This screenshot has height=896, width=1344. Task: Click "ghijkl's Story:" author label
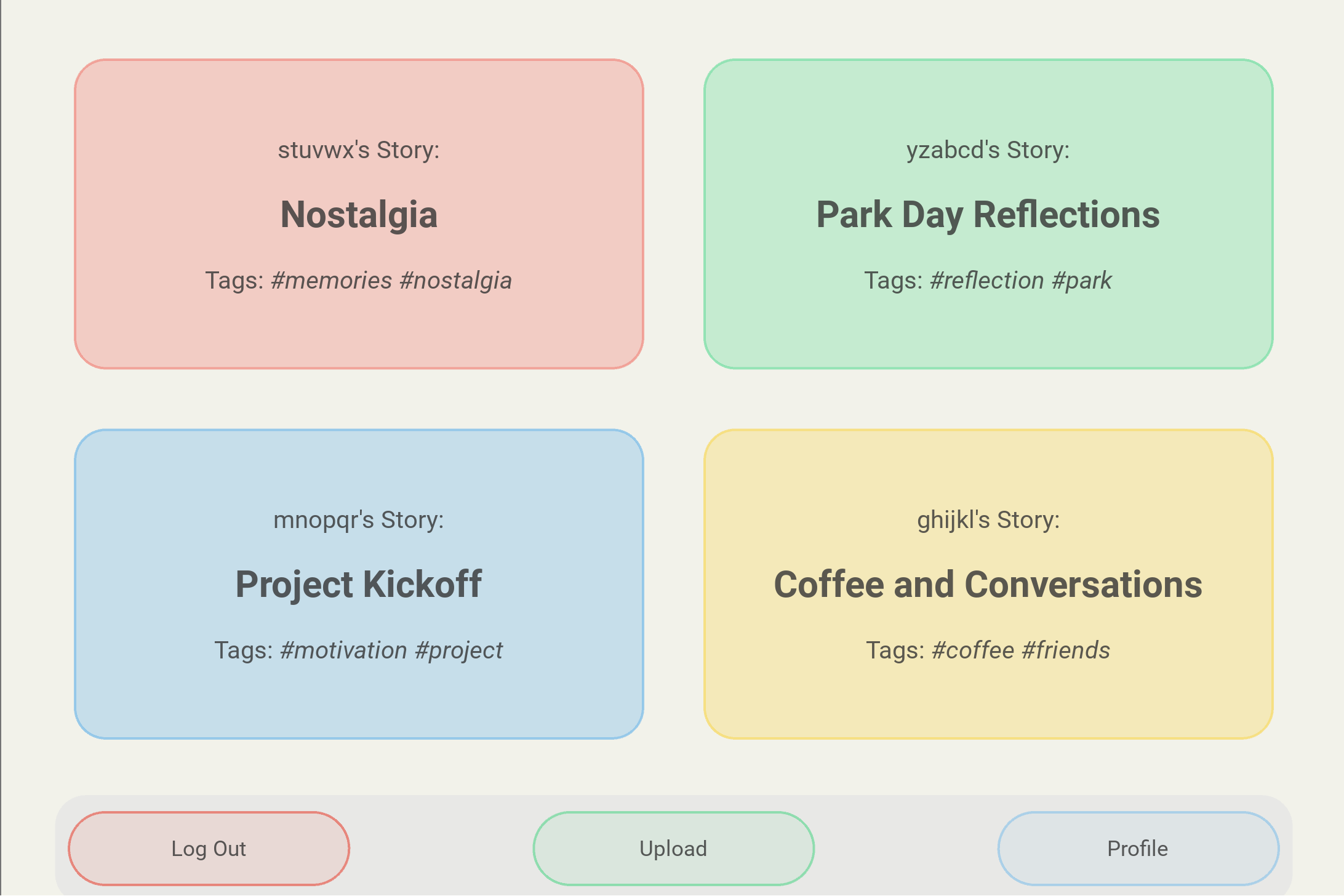click(988, 520)
